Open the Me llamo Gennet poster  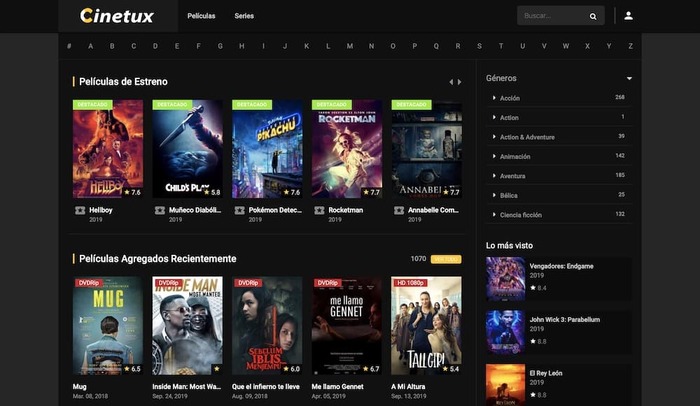(x=347, y=326)
